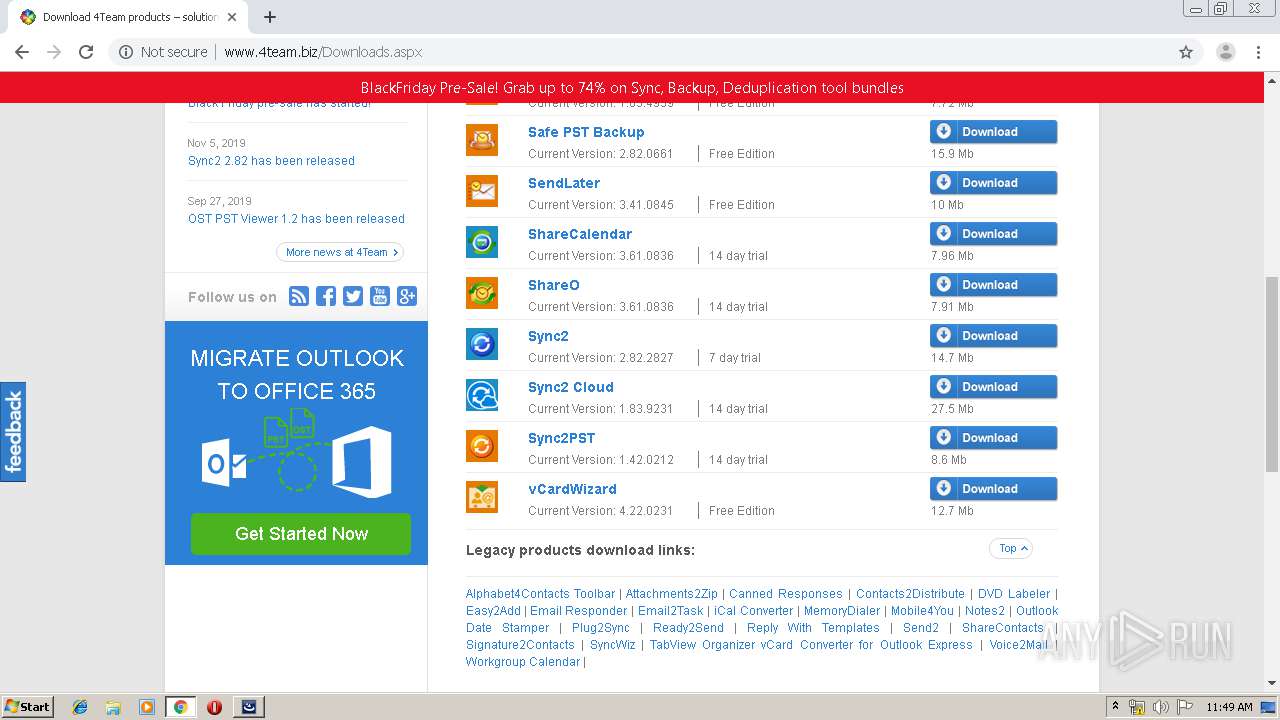Open iCal Converter legacy link
This screenshot has width=1280, height=720.
(x=753, y=611)
